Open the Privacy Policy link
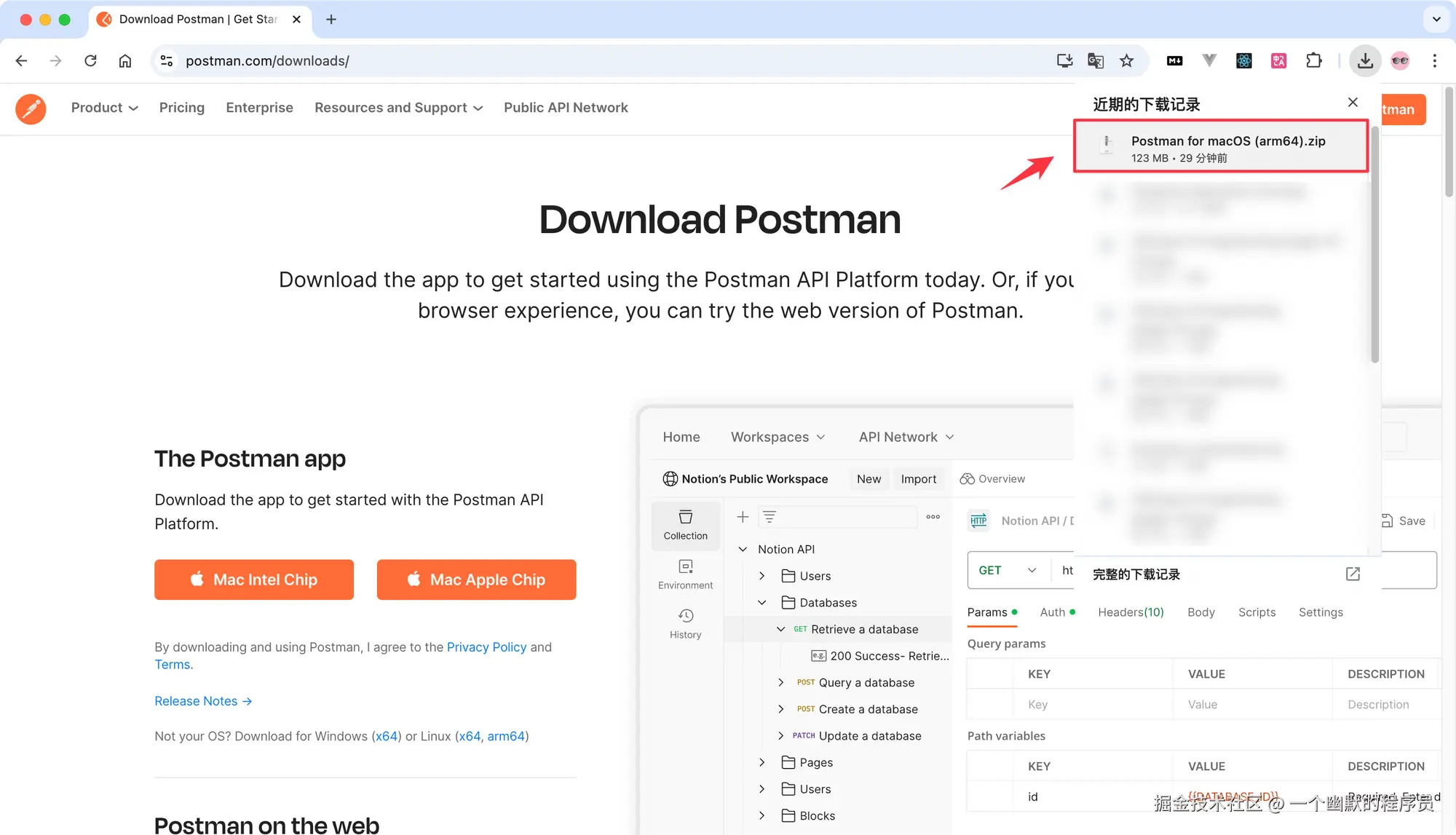This screenshot has height=835, width=1456. point(486,647)
